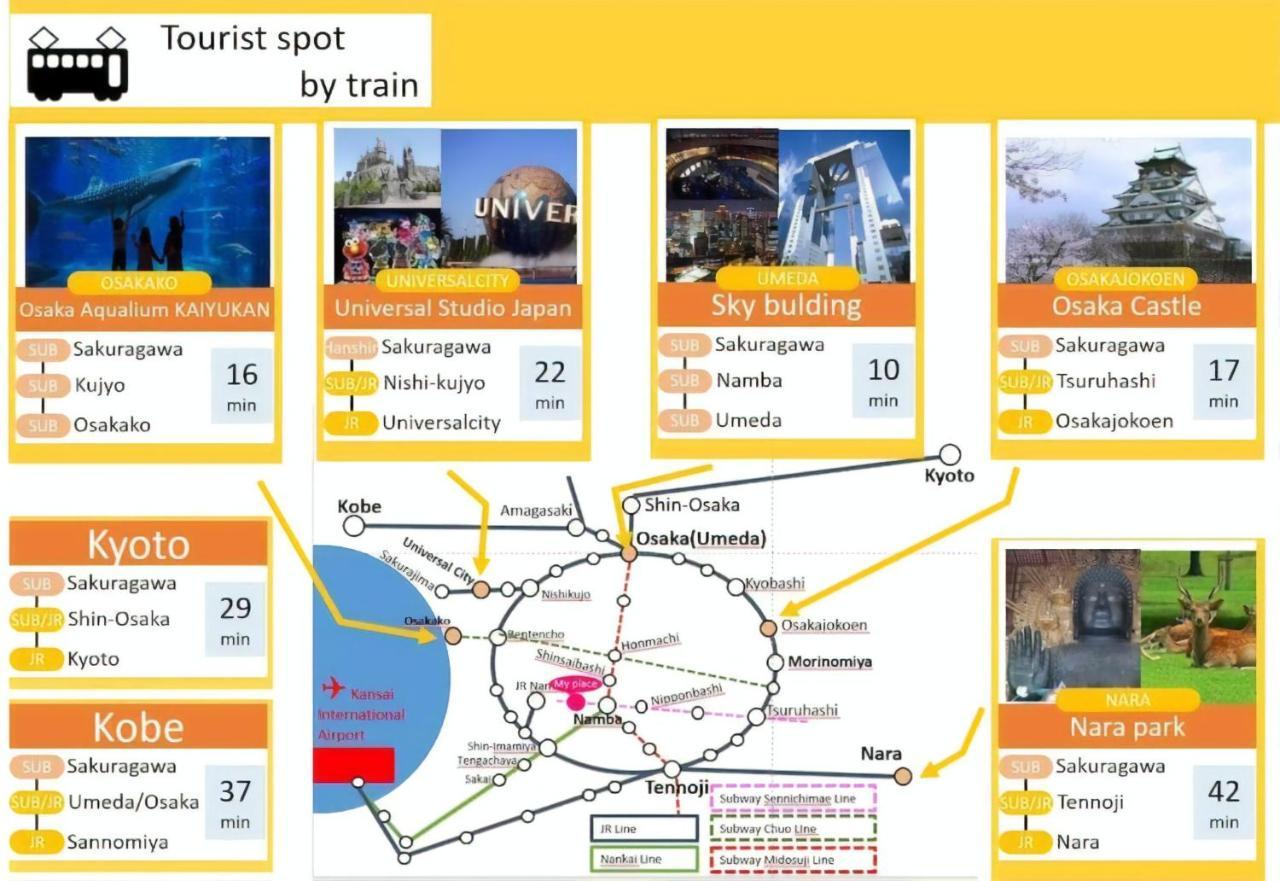Click the Tennoji station circle on the map
The image size is (1280, 881).
click(x=672, y=769)
